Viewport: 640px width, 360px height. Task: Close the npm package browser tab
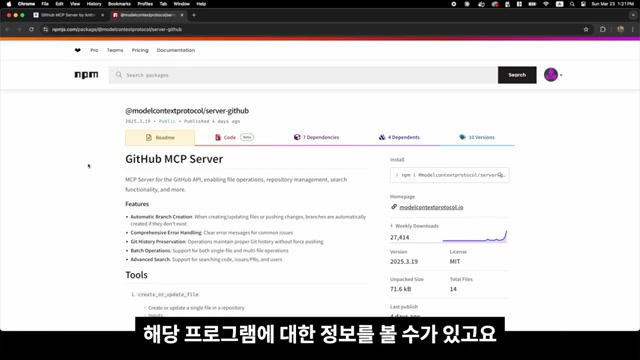(182, 15)
